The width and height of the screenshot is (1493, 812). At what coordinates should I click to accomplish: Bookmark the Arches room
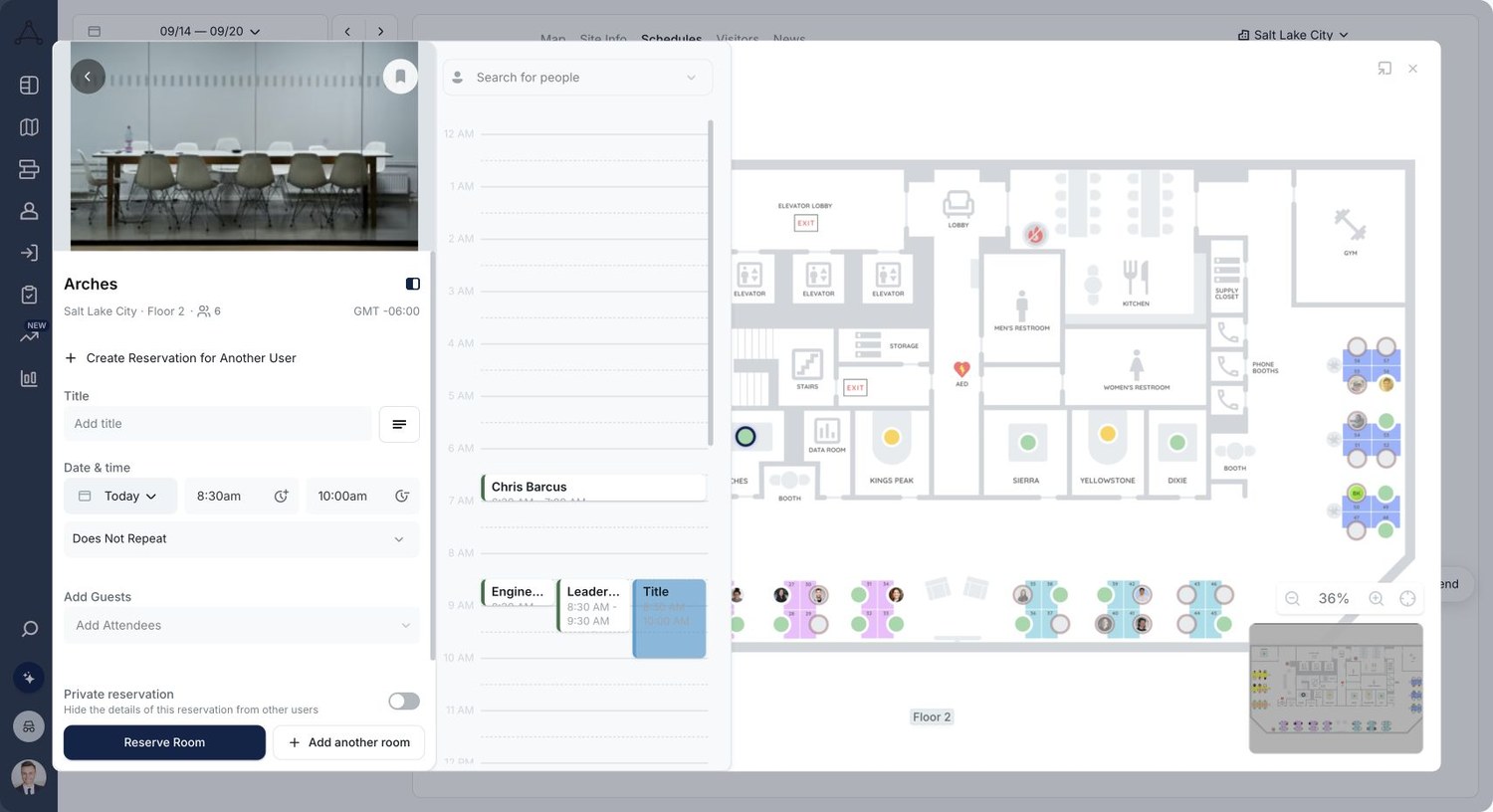click(x=400, y=77)
